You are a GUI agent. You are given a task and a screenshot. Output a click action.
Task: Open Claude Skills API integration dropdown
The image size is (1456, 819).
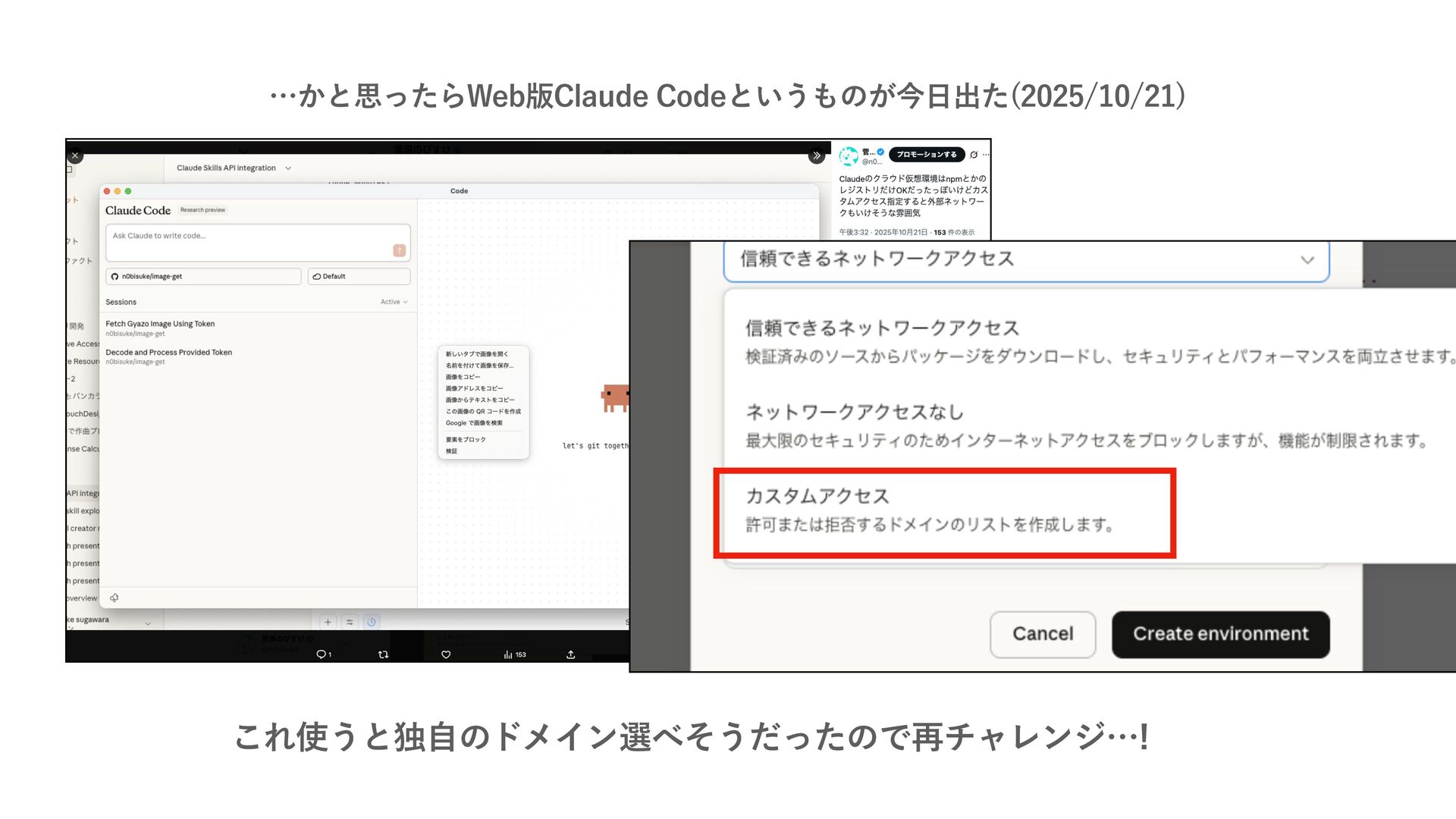point(233,168)
